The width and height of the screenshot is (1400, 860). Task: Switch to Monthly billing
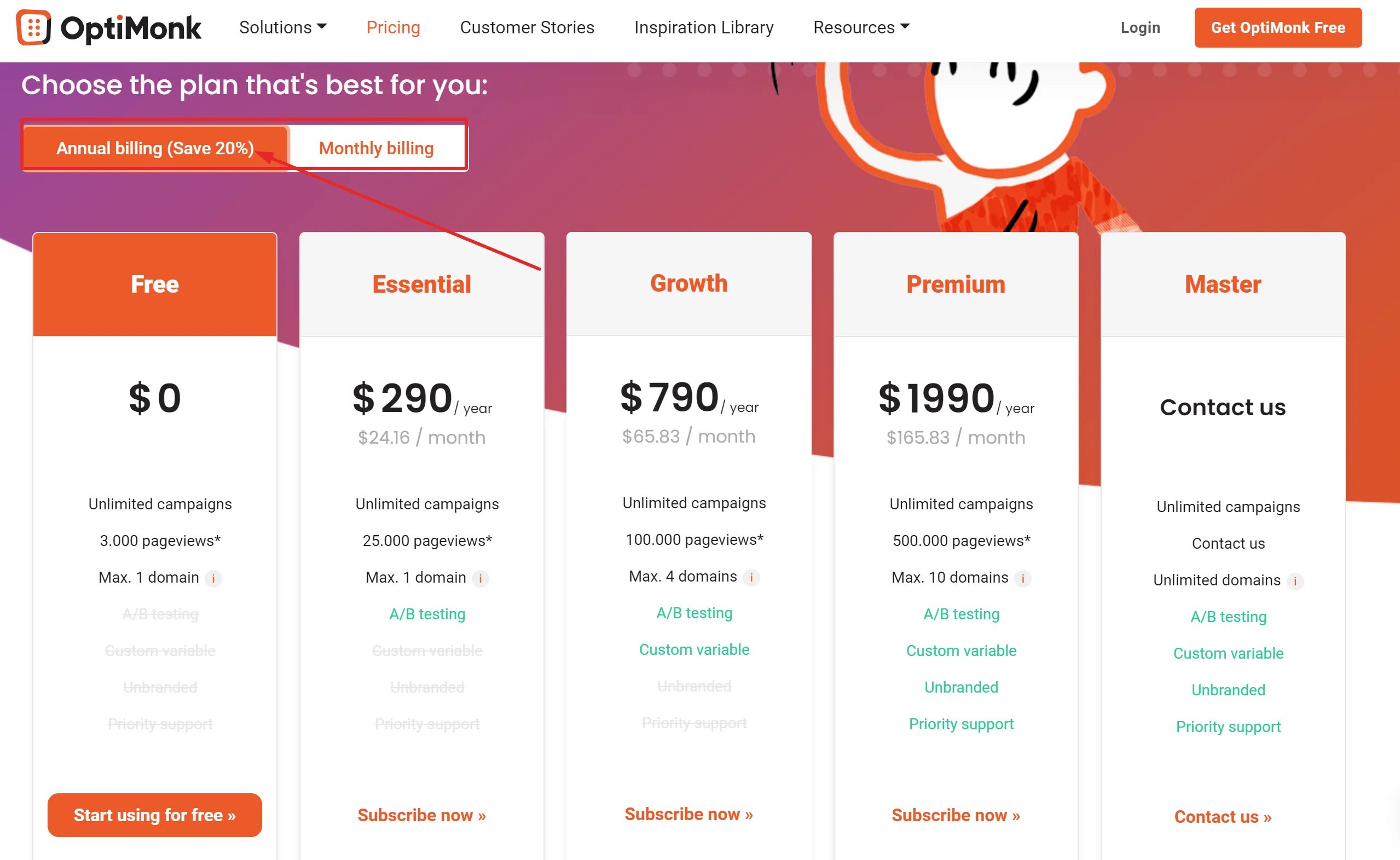377,148
